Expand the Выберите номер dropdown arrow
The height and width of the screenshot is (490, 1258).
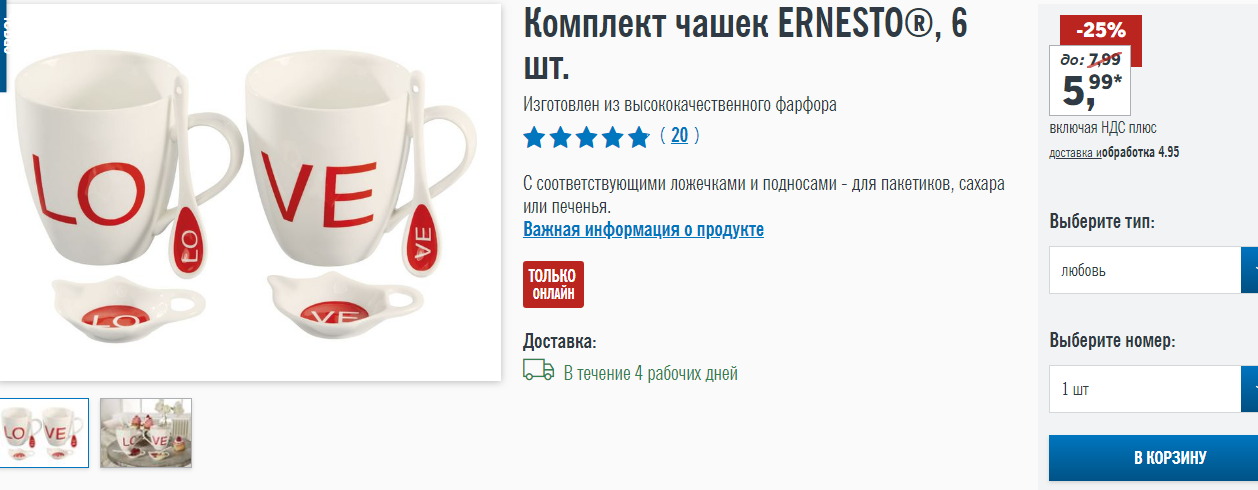pyautogui.click(x=1250, y=389)
